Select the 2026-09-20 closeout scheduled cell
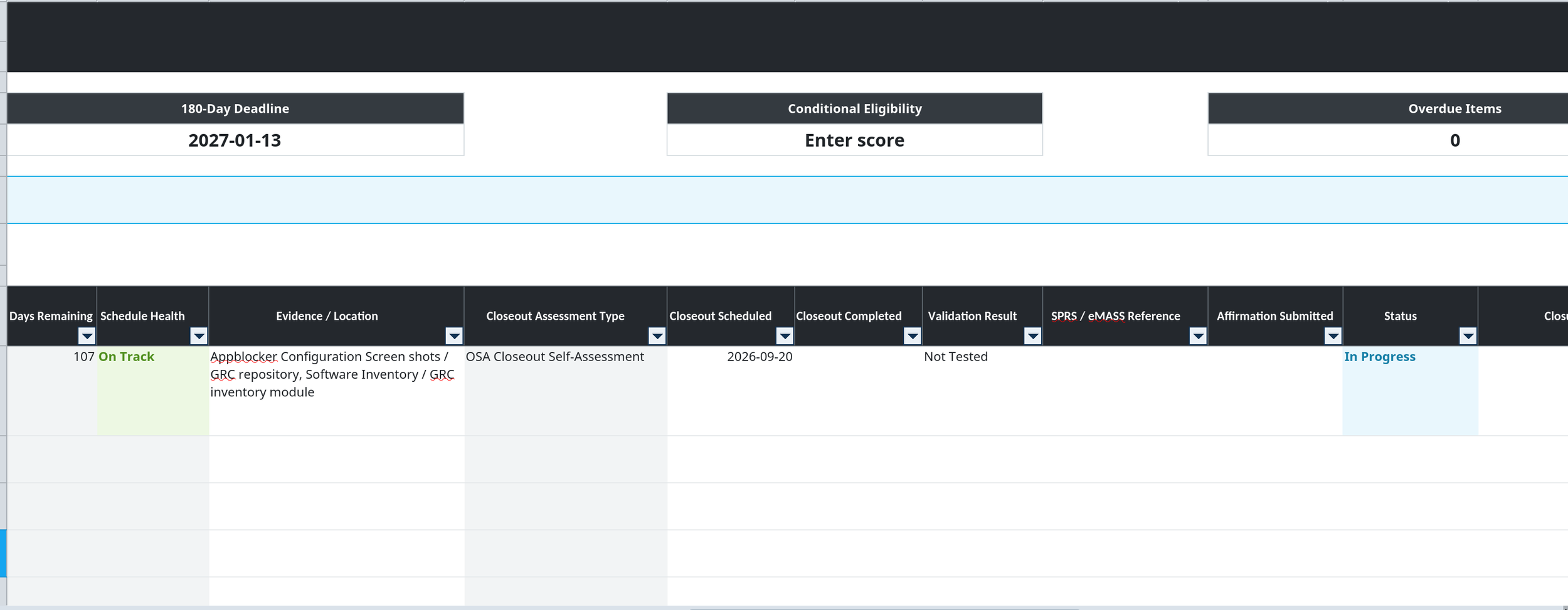This screenshot has width=1568, height=610. 731,391
